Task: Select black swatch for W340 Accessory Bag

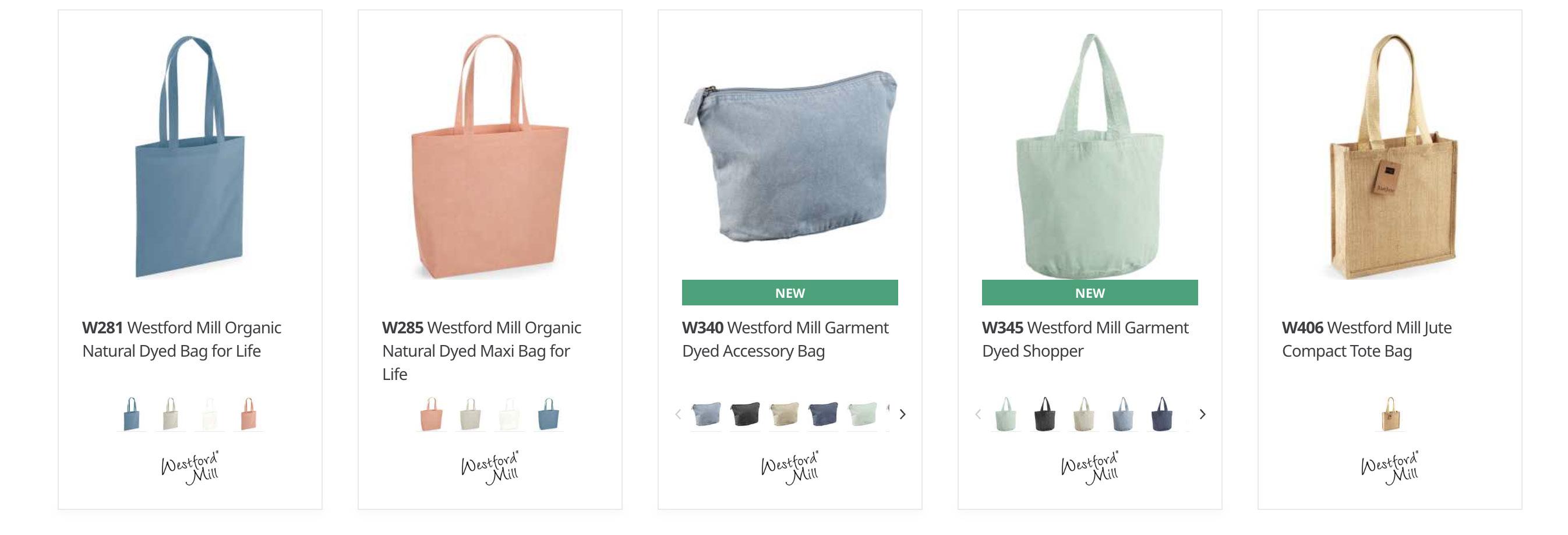Action: click(745, 414)
